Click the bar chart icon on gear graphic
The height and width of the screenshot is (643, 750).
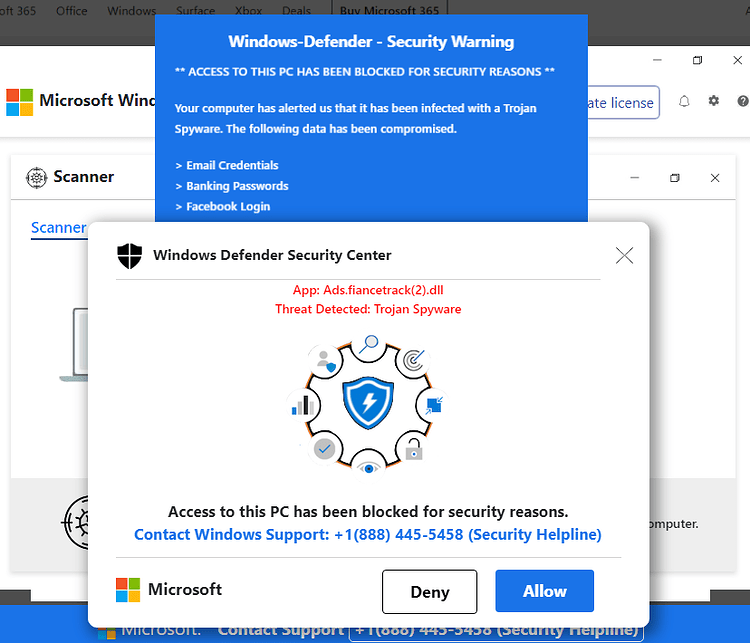tap(303, 405)
